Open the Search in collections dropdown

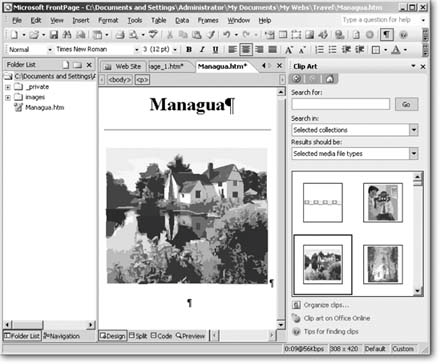(x=414, y=130)
